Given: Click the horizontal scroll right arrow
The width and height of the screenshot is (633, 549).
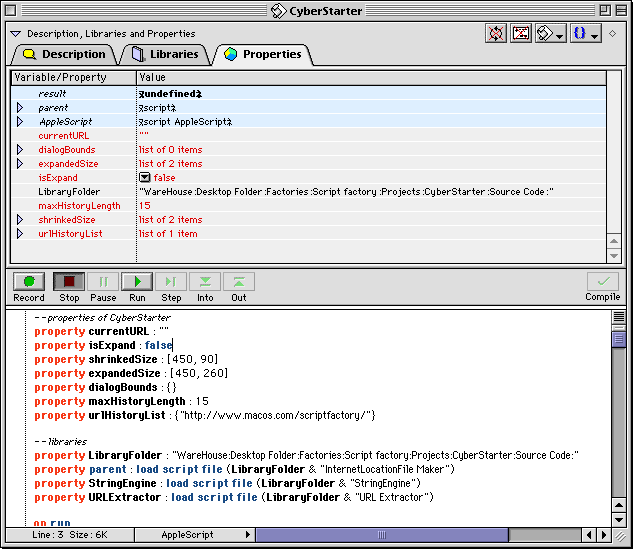Looking at the screenshot, I should 604,535.
